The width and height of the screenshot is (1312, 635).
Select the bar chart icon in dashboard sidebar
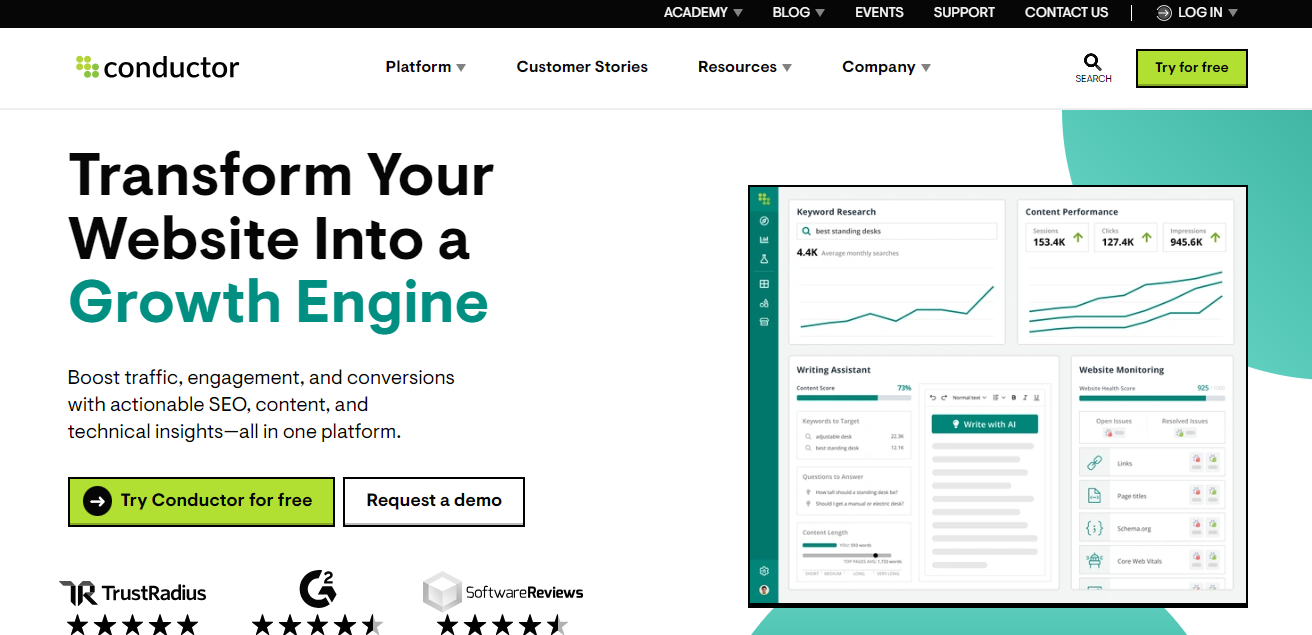[764, 239]
